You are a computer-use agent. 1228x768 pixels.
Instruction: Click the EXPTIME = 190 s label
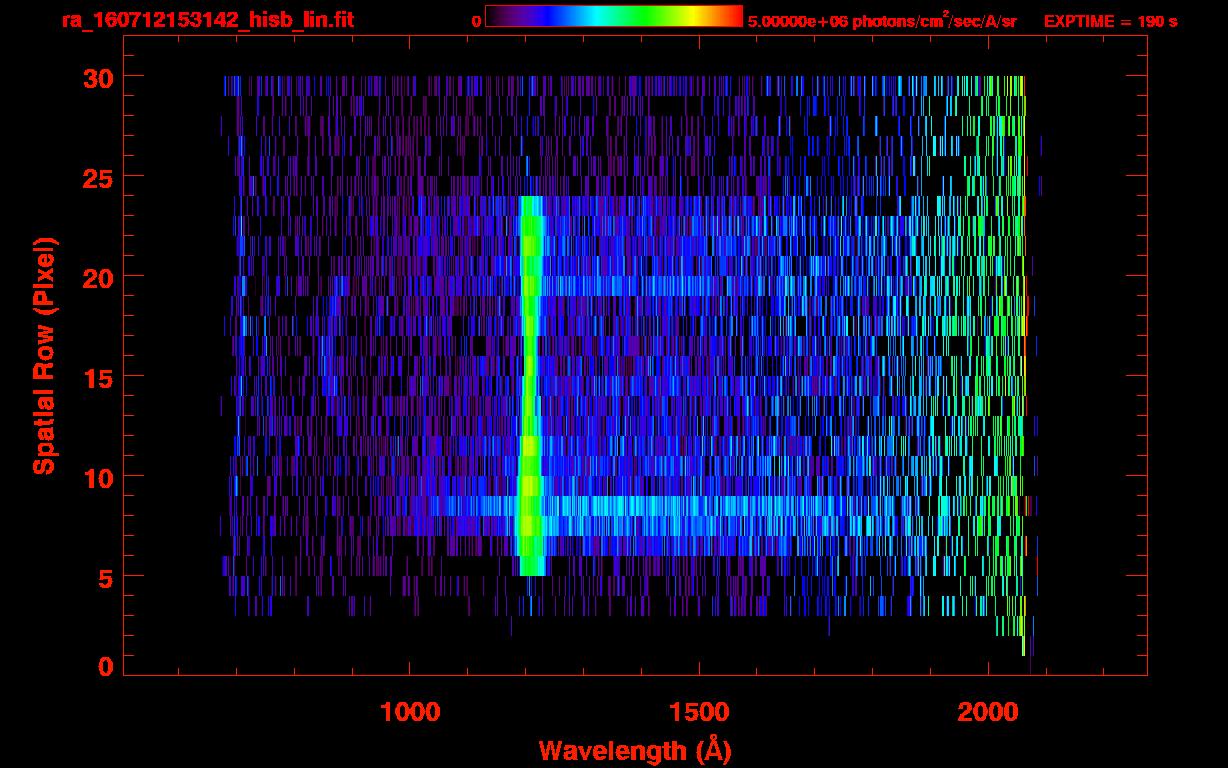pyautogui.click(x=1110, y=21)
